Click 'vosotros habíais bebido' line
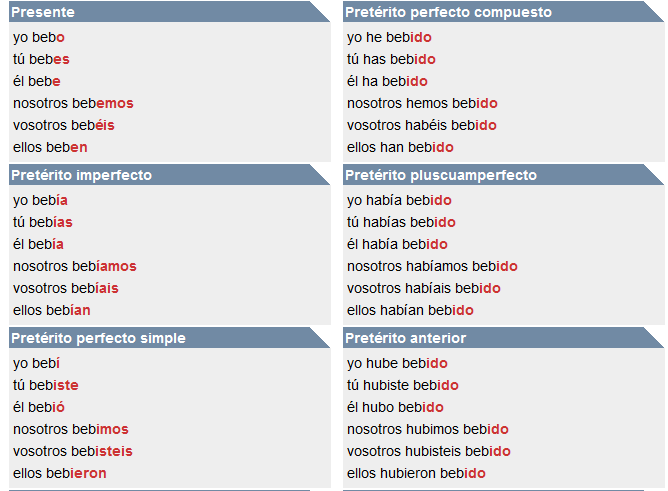 coord(424,288)
